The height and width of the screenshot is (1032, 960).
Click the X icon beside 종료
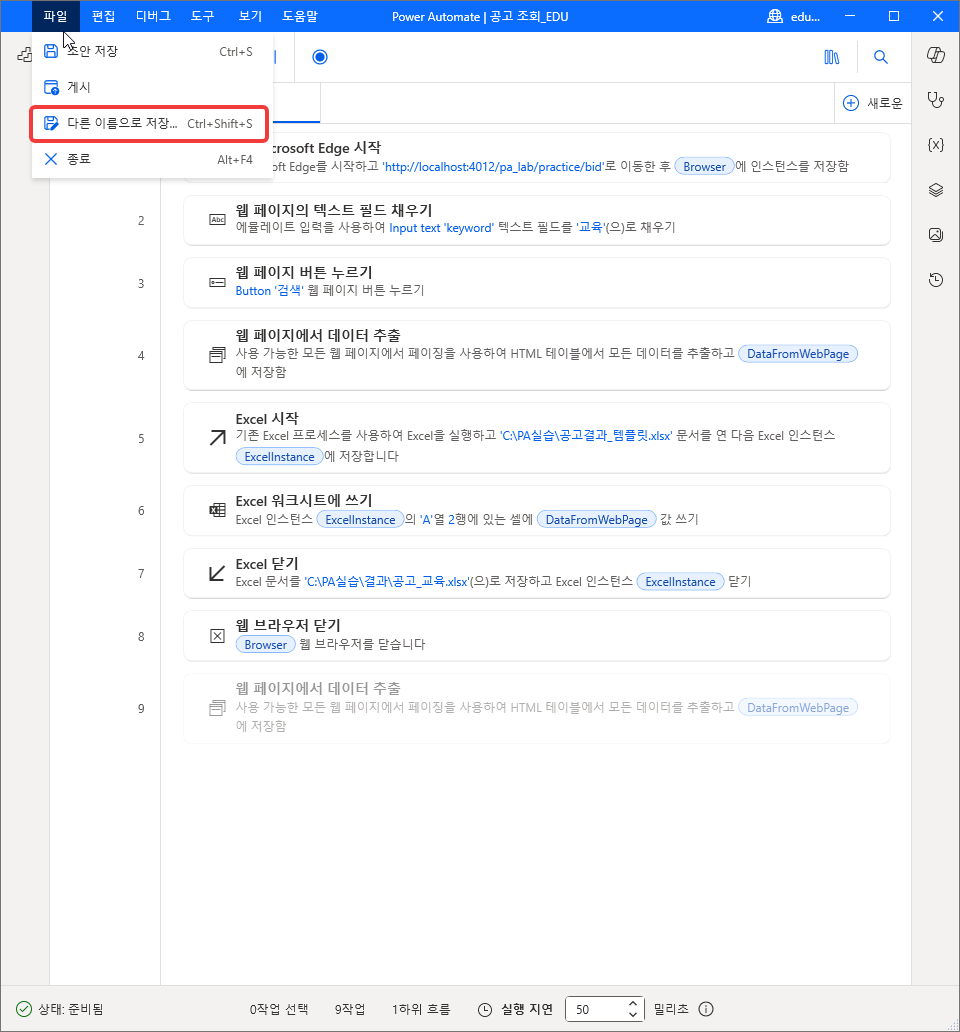click(x=51, y=159)
